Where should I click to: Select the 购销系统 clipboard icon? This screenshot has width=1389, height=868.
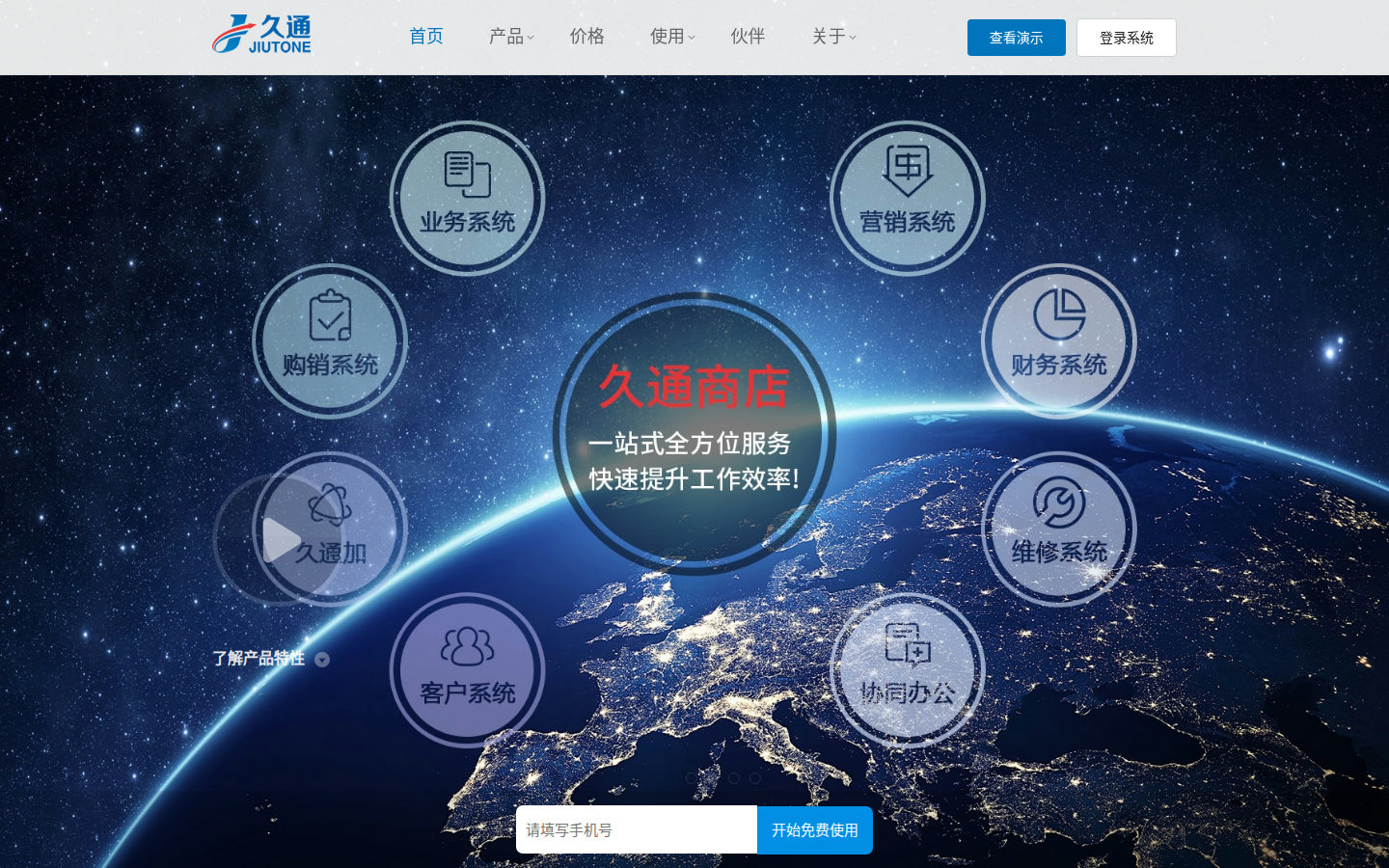coord(330,340)
